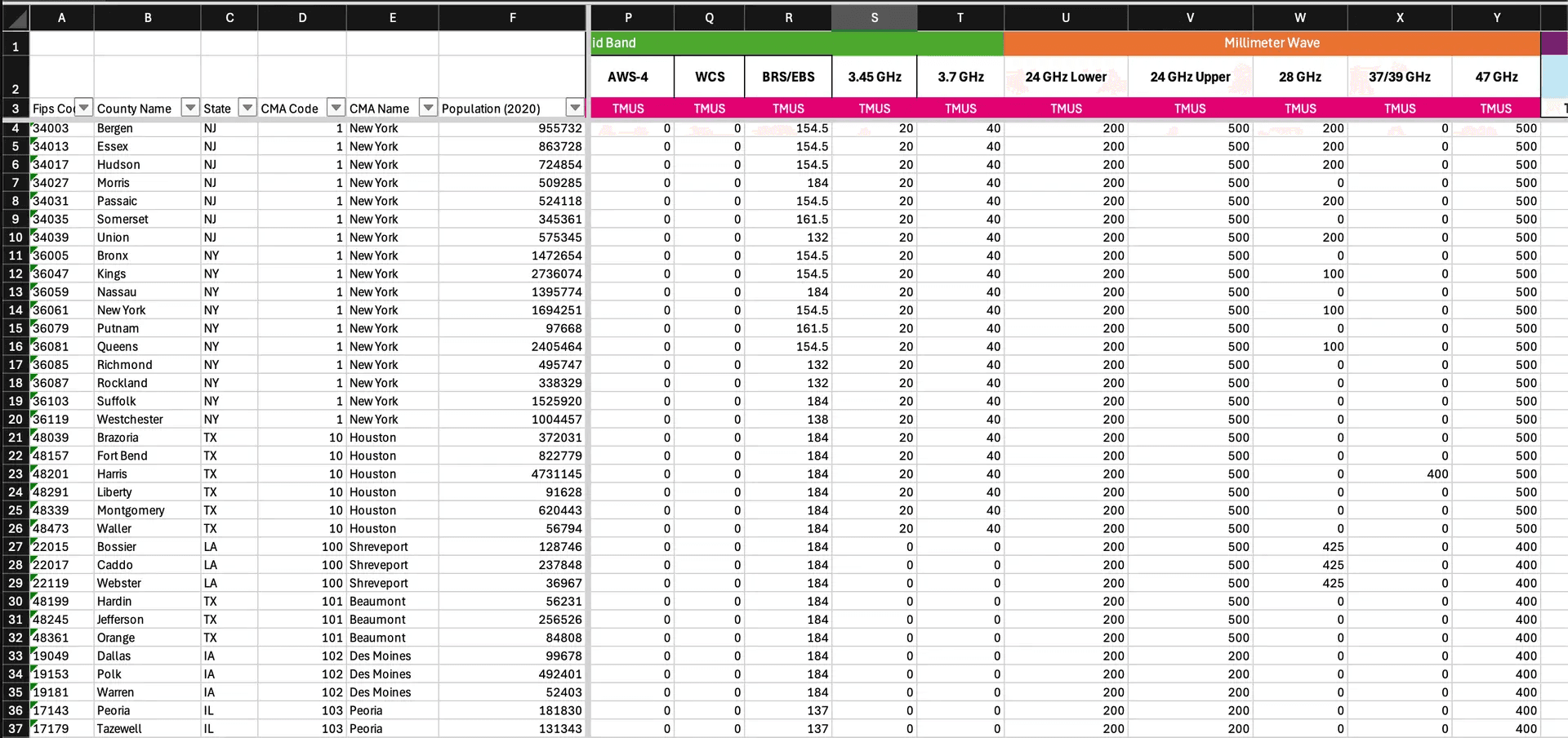Click the Select All corner button
This screenshot has width=1568, height=738.
[x=15, y=17]
